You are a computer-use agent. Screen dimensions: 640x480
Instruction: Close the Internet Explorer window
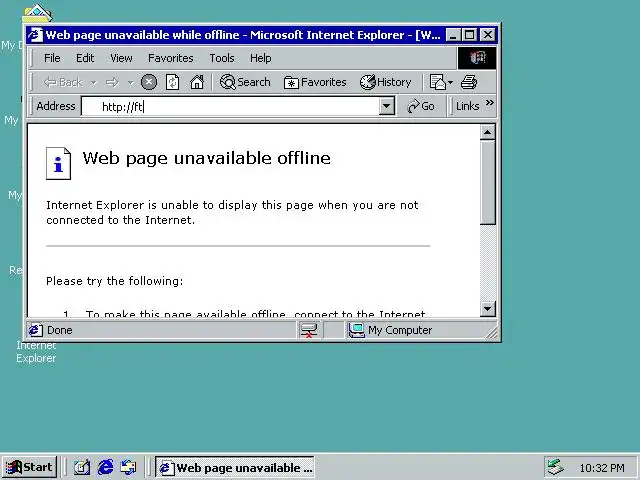pyautogui.click(x=488, y=35)
